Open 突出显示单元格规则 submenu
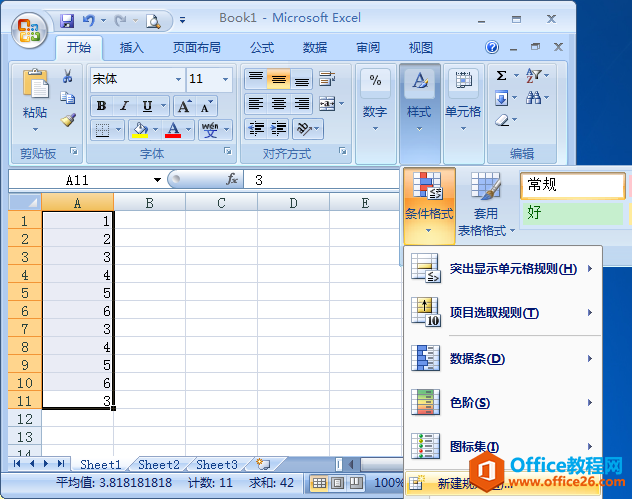The height and width of the screenshot is (499, 632). pos(503,268)
